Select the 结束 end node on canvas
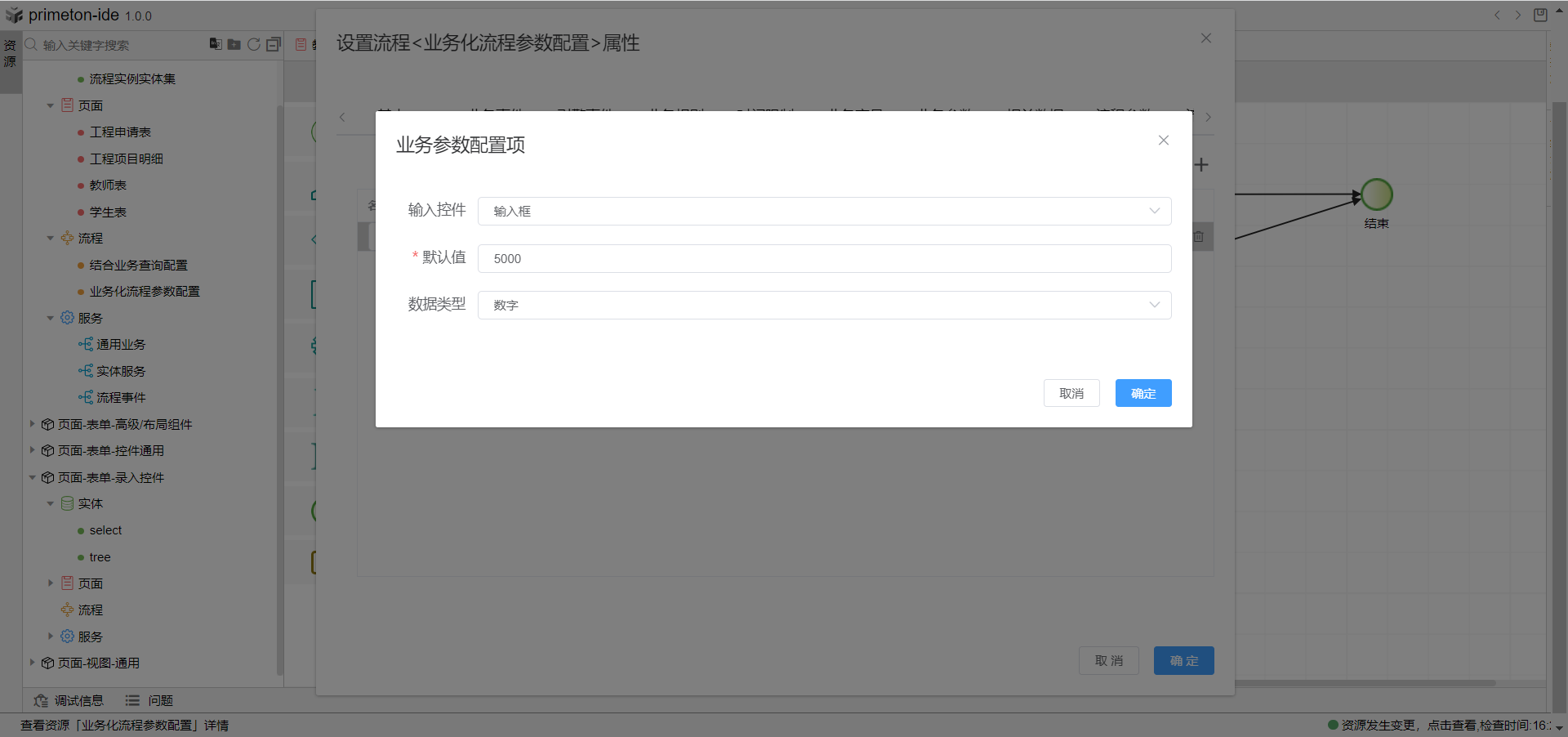Screen dimensions: 1568x737 [1376, 195]
